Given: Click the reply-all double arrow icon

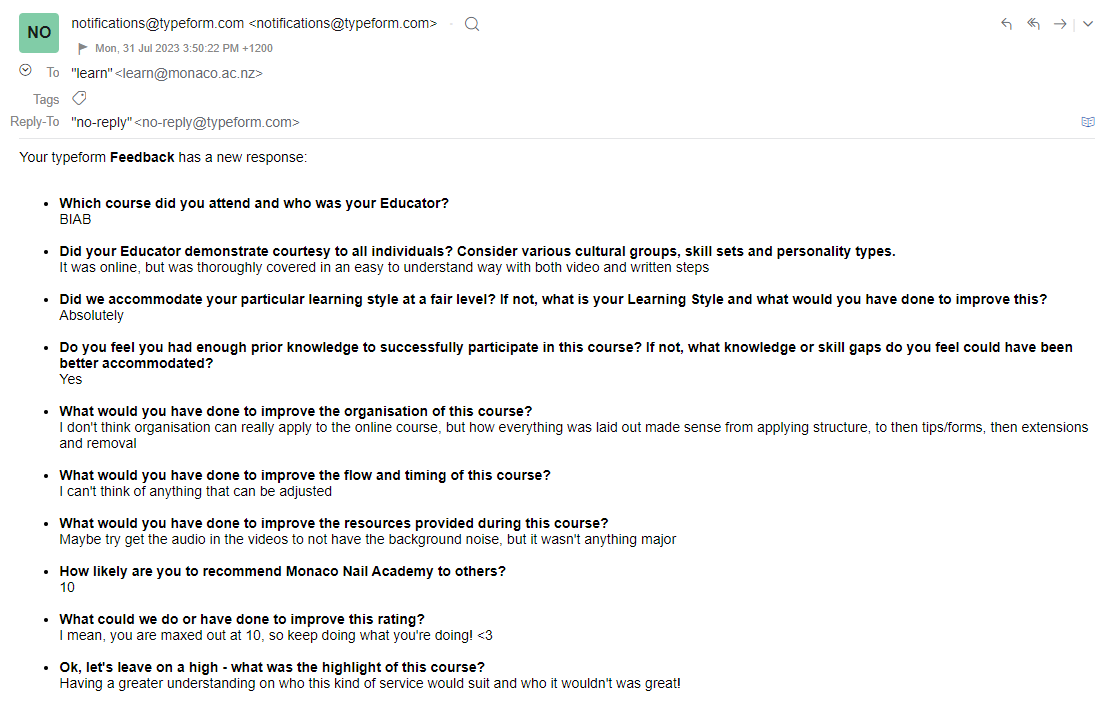Looking at the screenshot, I should tap(1033, 24).
